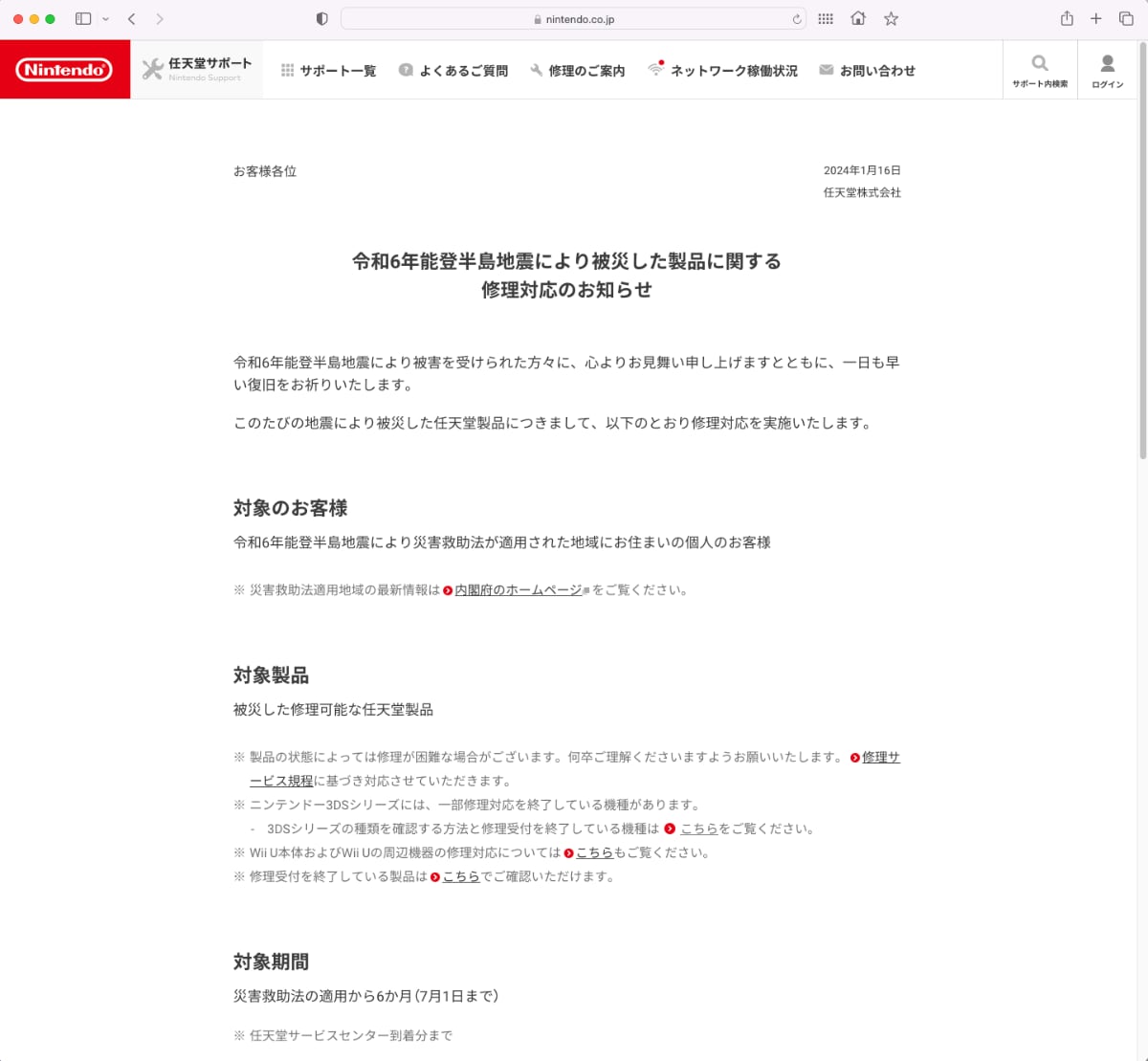Go back with the browser back arrow
The width and height of the screenshot is (1148, 1061).
(132, 19)
